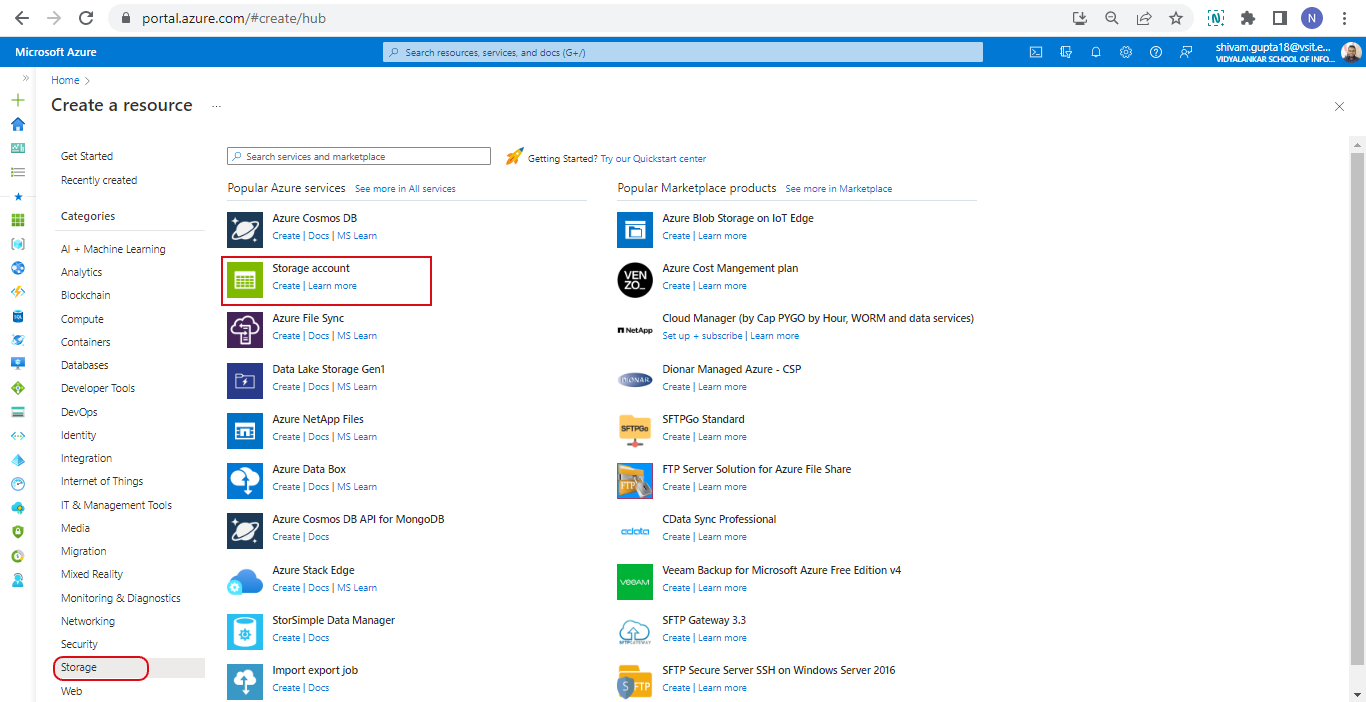
Task: Click Learn more under Storage account
Action: [332, 286]
